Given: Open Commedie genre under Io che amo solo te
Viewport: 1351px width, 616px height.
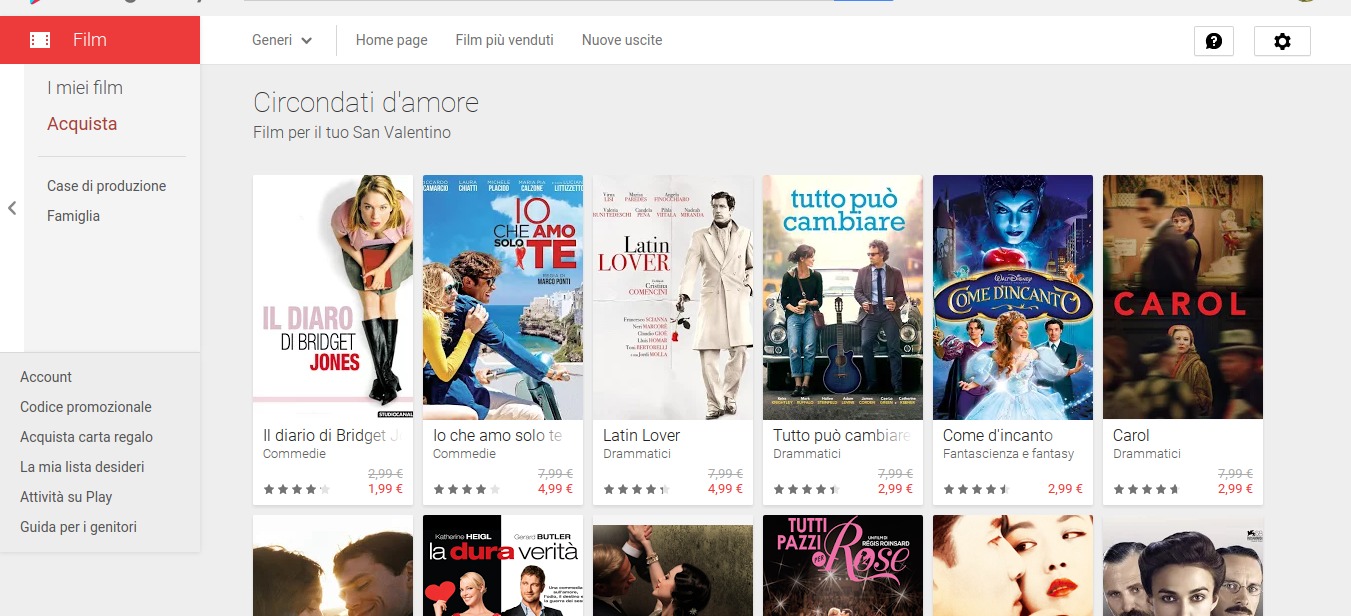Looking at the screenshot, I should click(464, 454).
